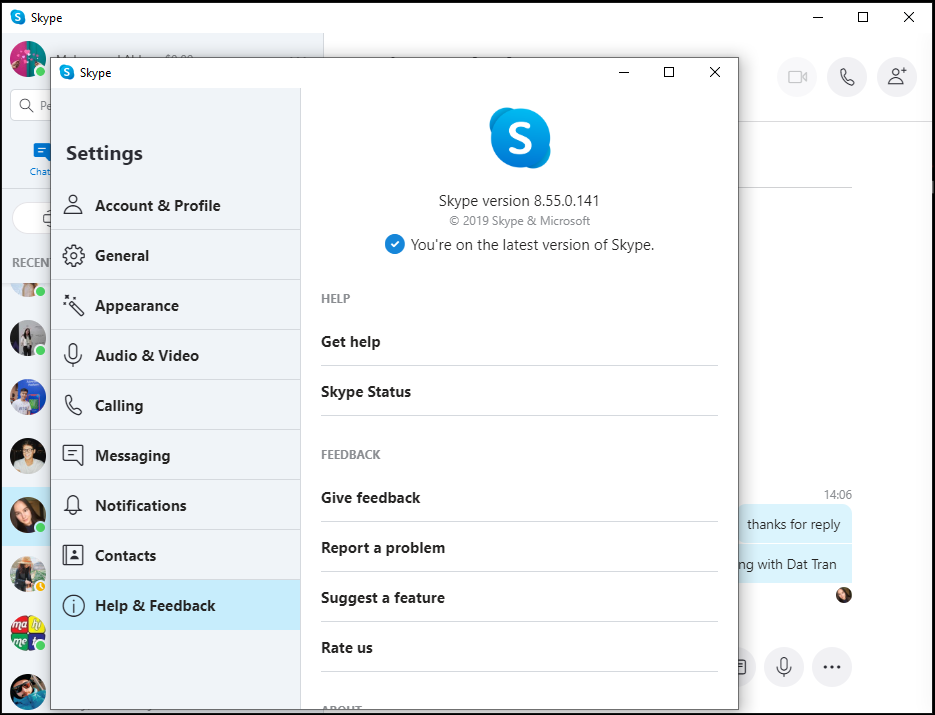
Task: Open Get help link
Action: 519,342
